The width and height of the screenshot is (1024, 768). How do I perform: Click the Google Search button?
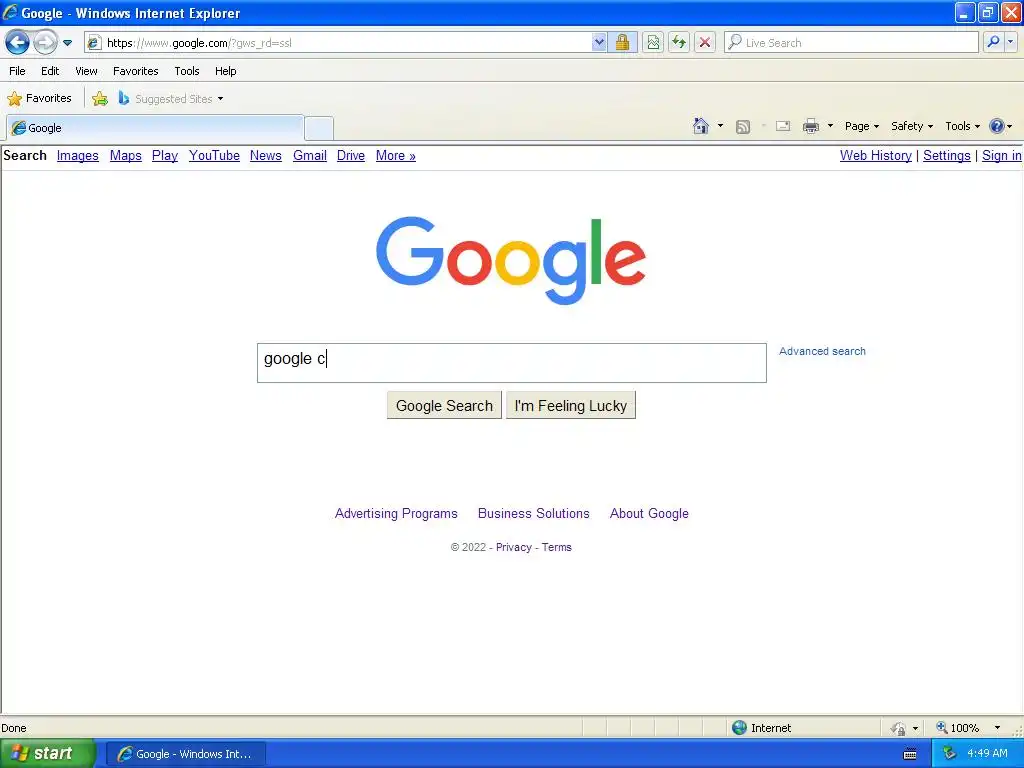coord(444,406)
